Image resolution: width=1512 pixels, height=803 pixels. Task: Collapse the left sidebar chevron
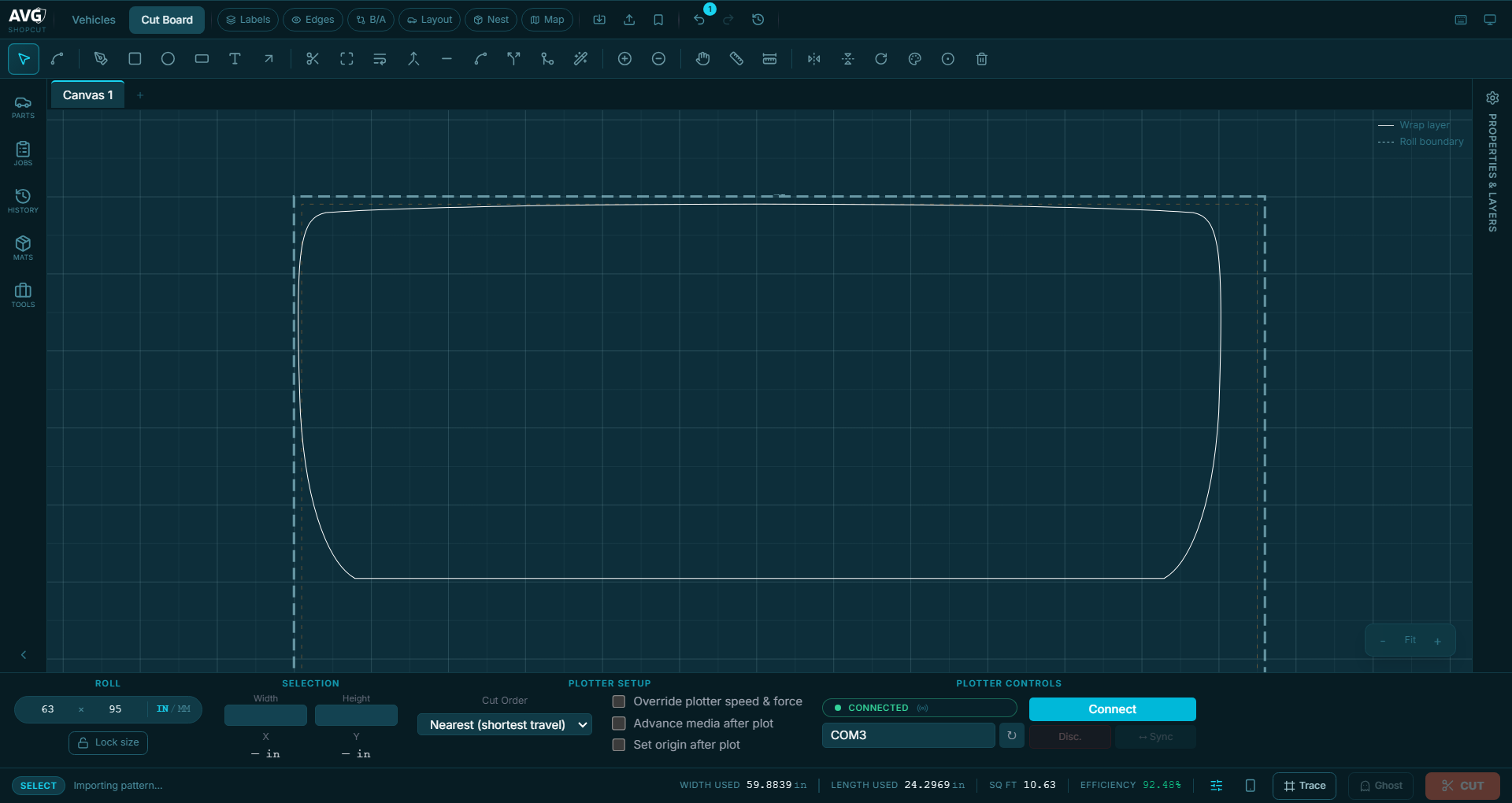[x=24, y=655]
